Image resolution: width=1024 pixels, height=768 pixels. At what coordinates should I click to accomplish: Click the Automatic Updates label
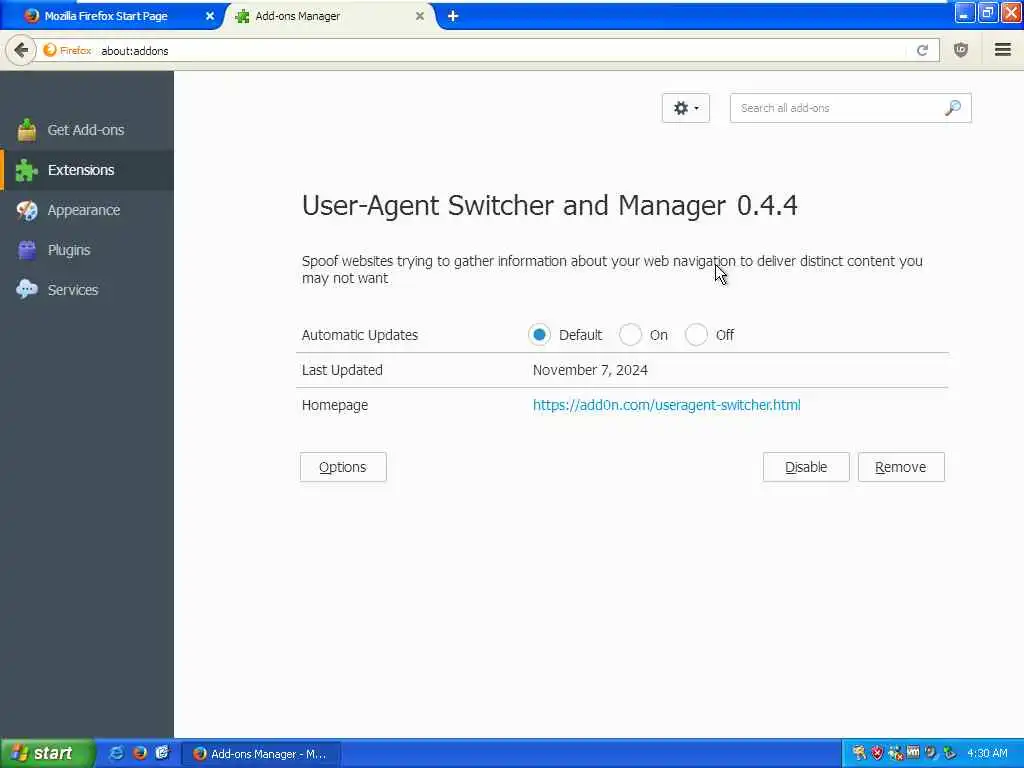[360, 335]
